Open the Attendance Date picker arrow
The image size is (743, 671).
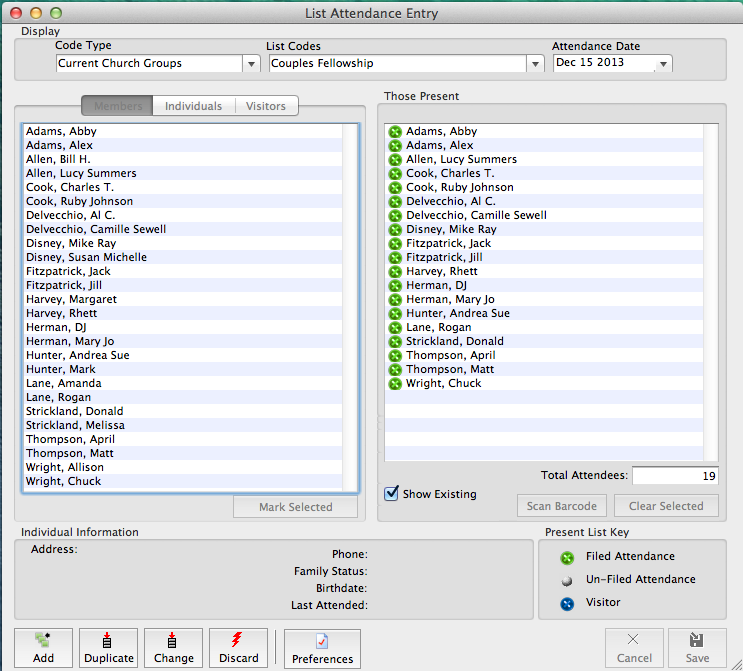662,64
